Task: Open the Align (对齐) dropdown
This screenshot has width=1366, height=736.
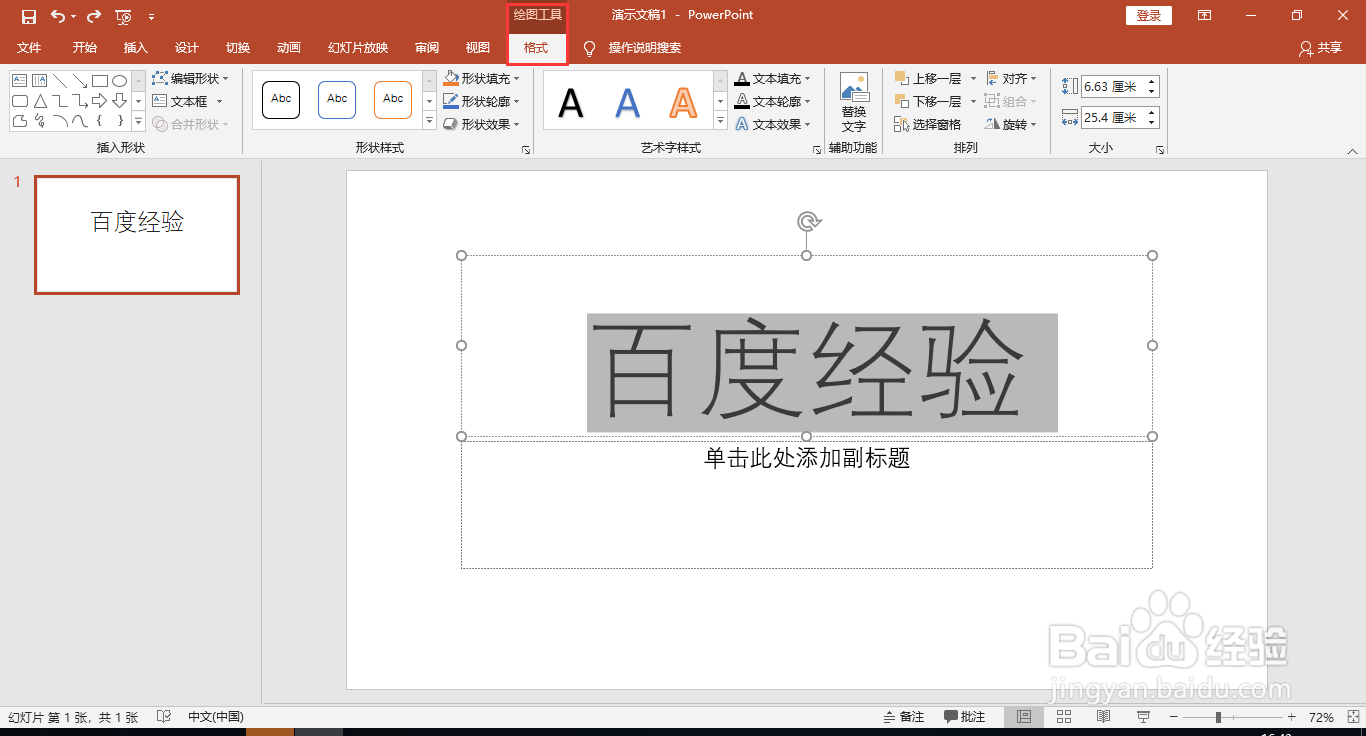Action: point(1011,78)
